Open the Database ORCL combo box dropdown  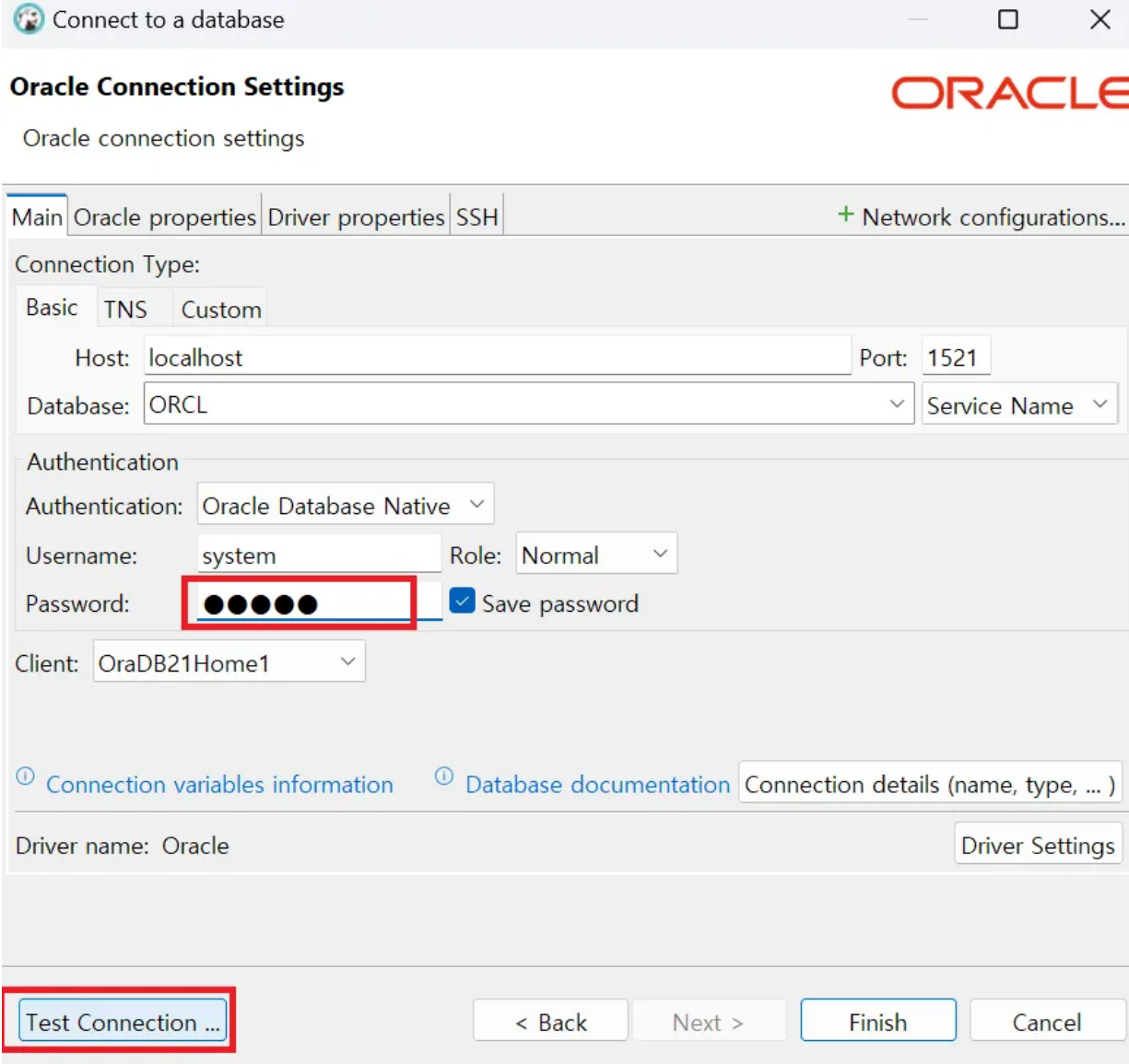897,404
